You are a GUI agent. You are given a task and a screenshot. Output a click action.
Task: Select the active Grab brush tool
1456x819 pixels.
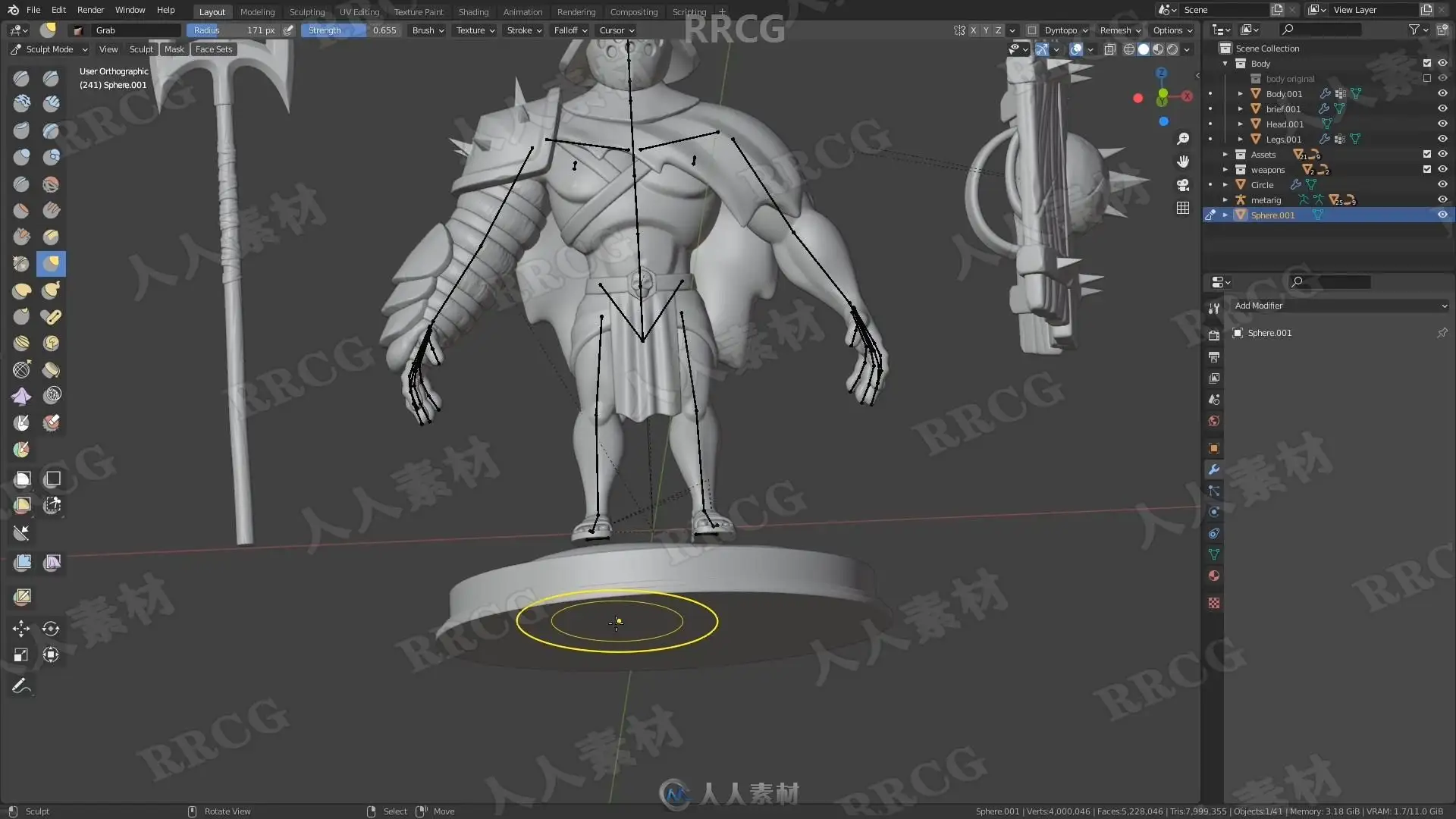pyautogui.click(x=51, y=263)
